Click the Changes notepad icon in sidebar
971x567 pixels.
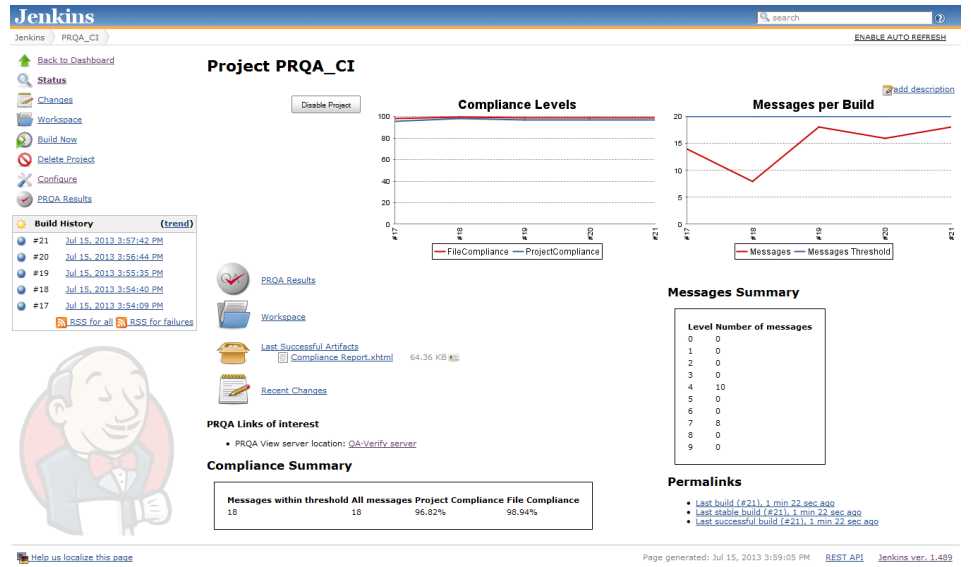[24, 100]
